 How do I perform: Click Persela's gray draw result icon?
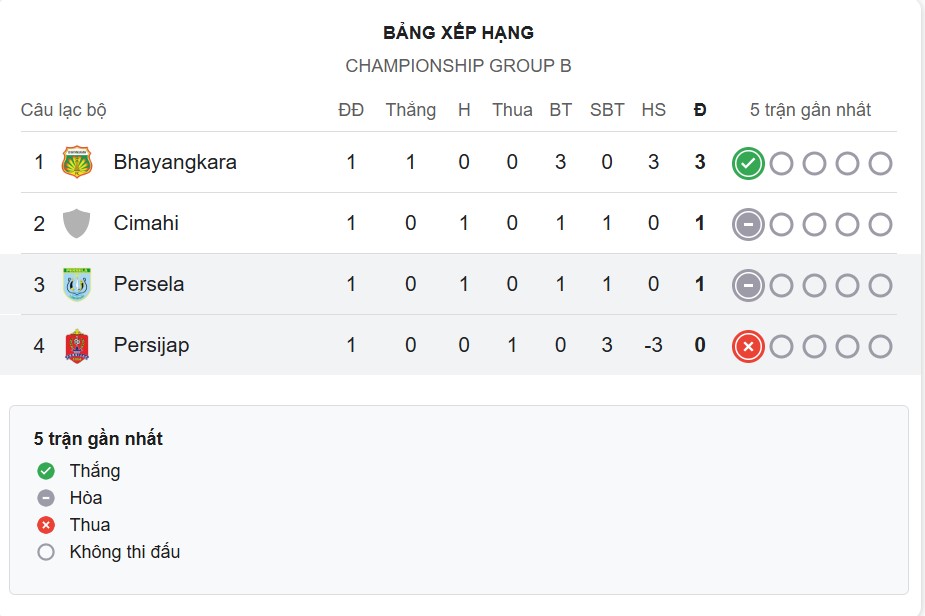click(747, 286)
